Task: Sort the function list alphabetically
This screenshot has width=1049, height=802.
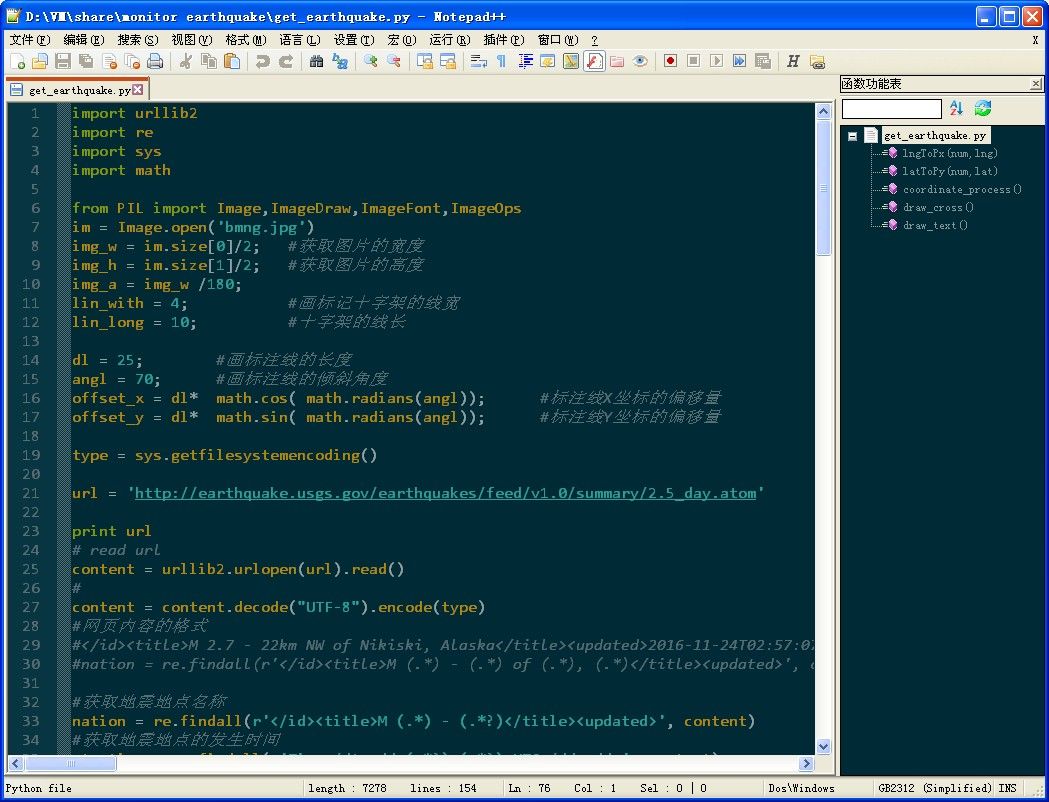Action: (957, 108)
